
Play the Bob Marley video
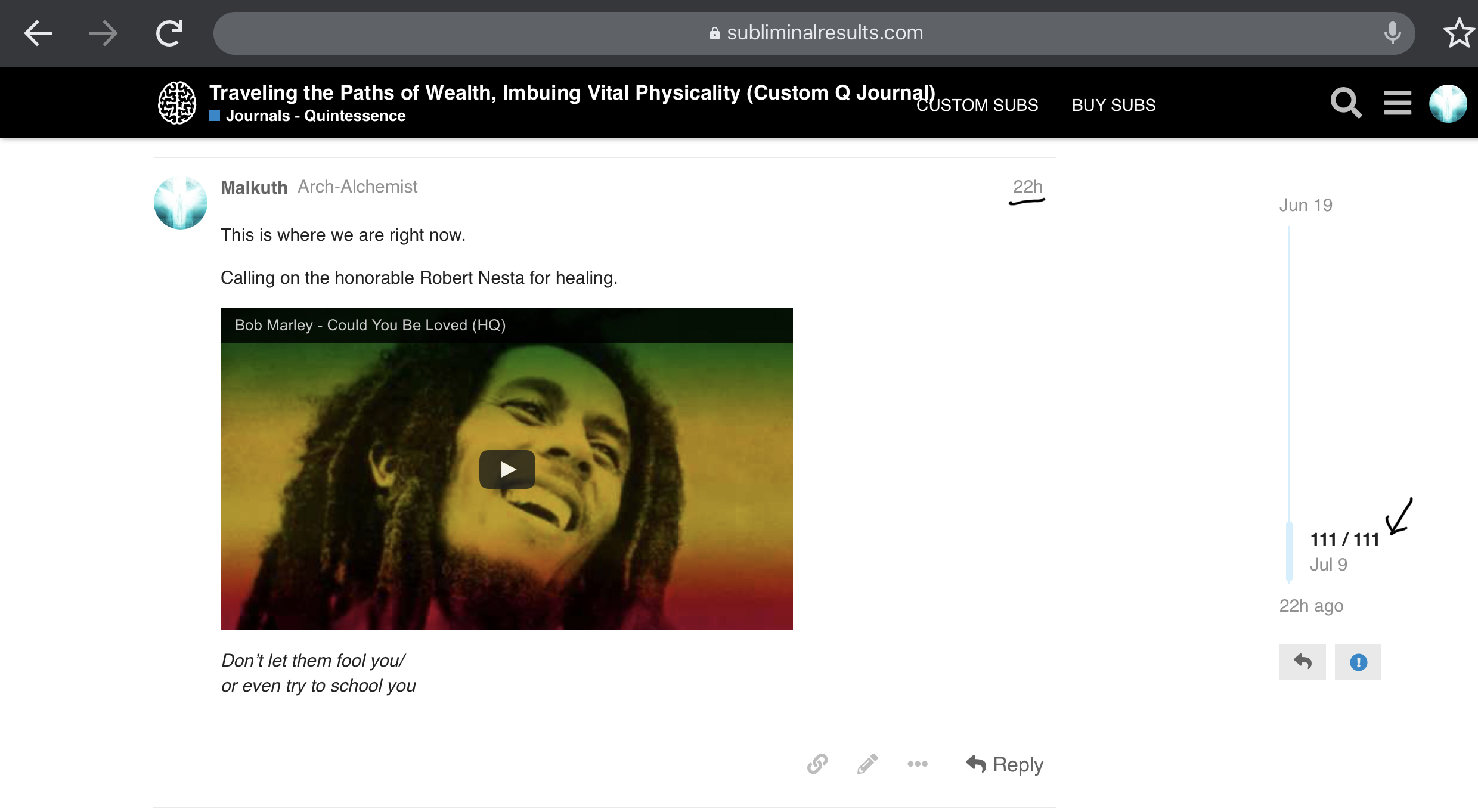[x=507, y=469]
